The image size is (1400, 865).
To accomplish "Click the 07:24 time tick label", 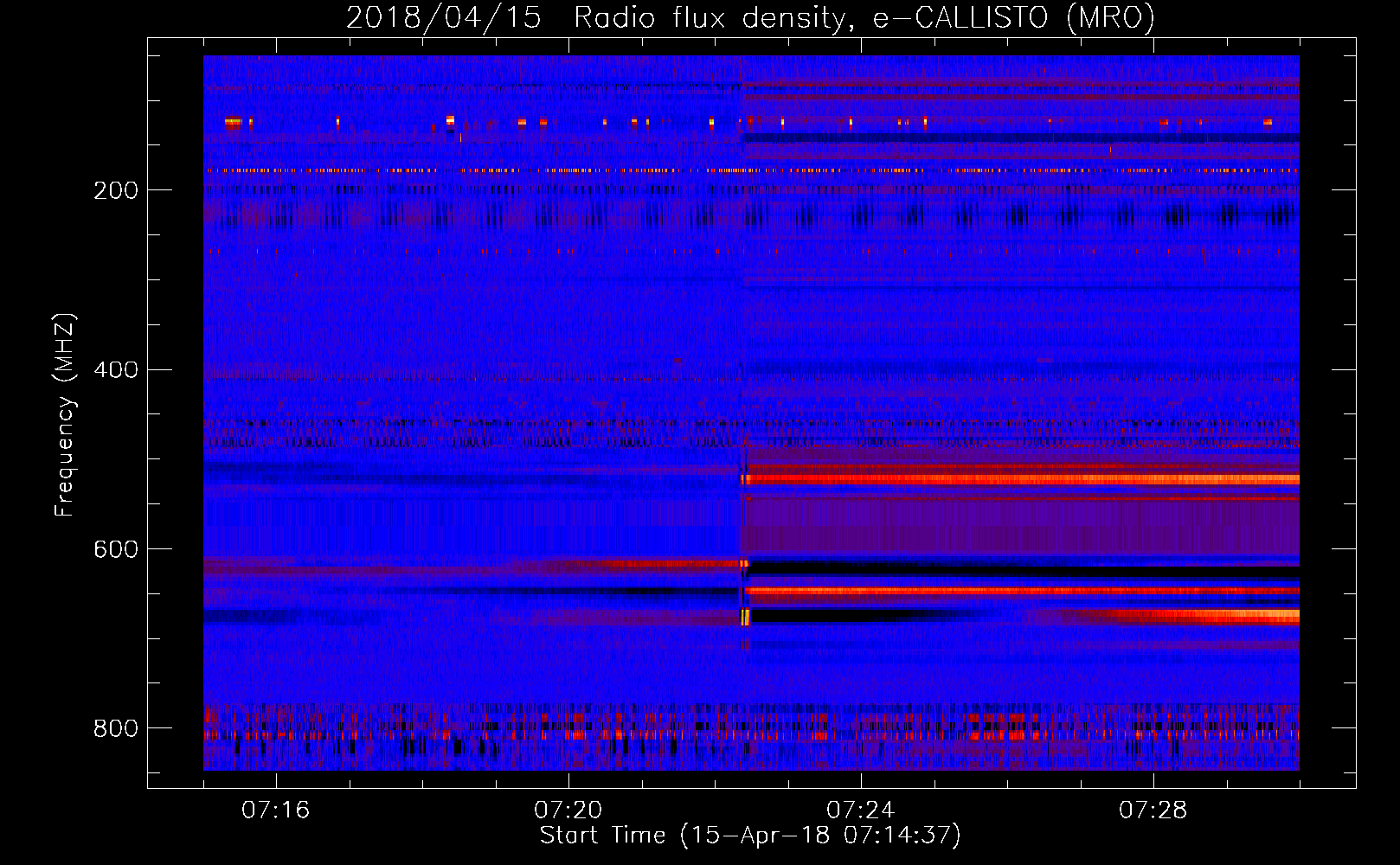I will click(x=860, y=810).
